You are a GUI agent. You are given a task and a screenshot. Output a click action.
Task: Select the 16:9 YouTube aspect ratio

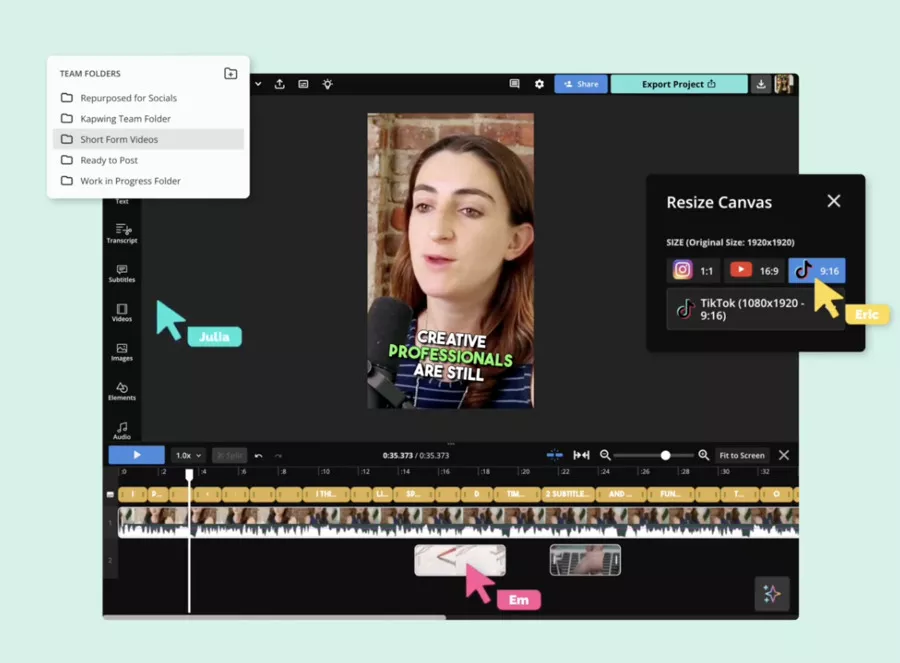point(754,270)
